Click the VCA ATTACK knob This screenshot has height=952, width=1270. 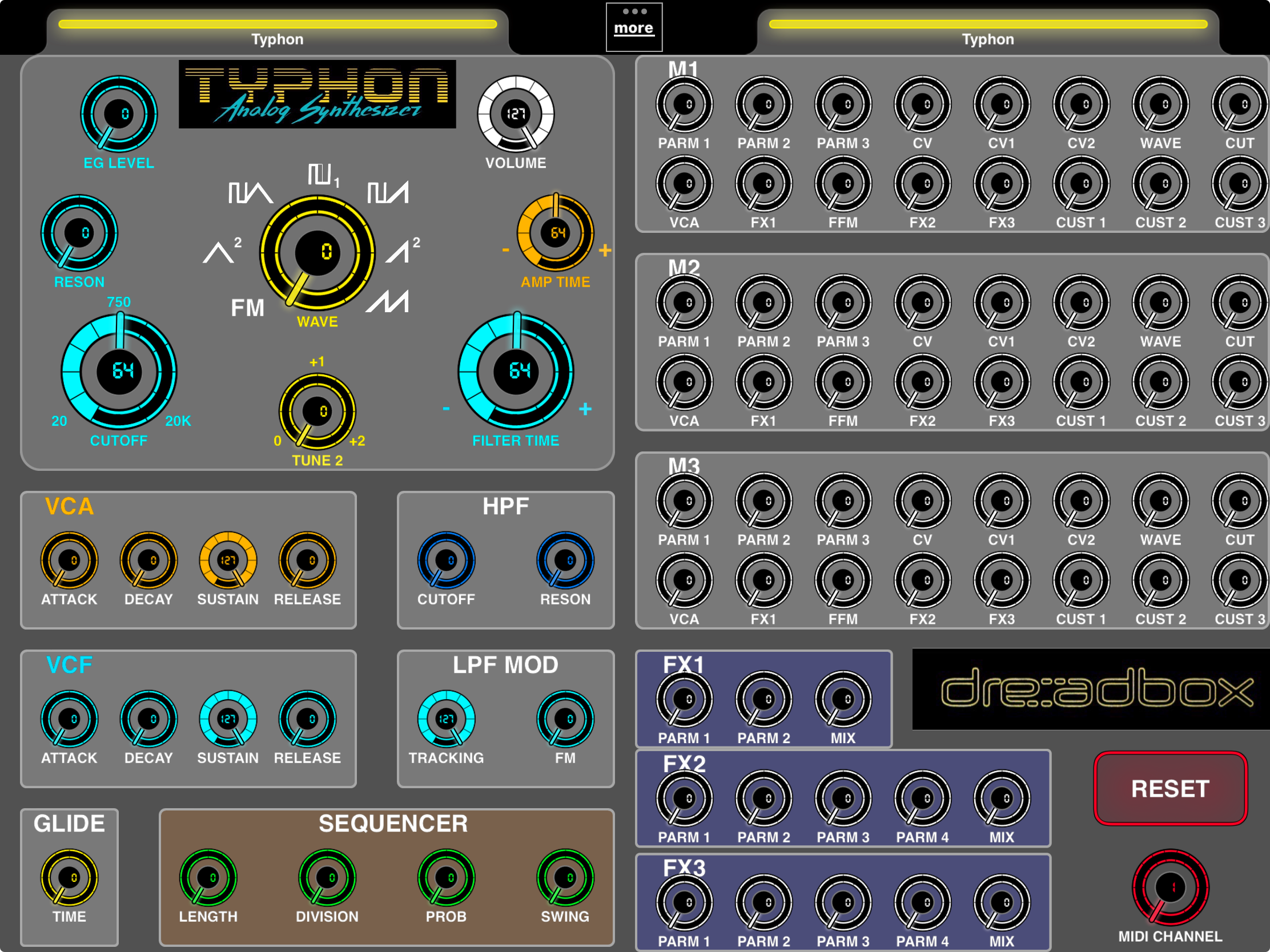70,560
